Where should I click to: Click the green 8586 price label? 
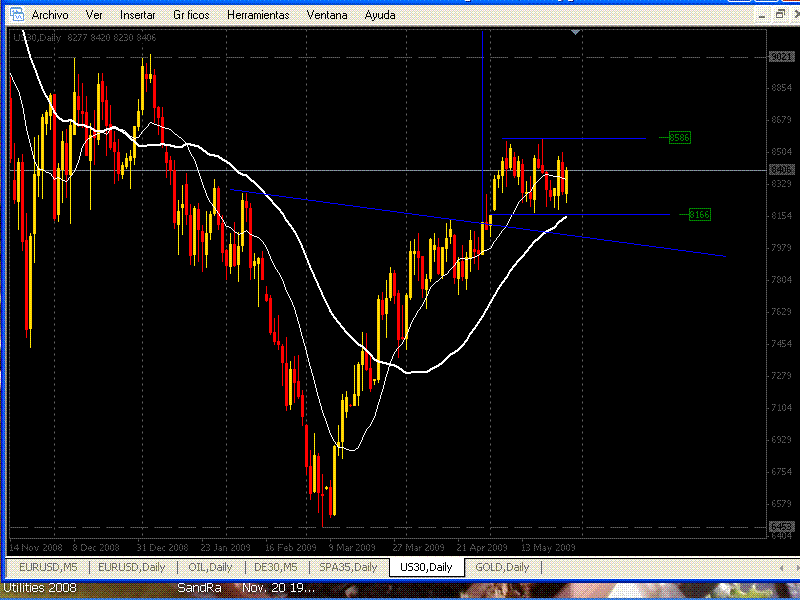[x=680, y=137]
